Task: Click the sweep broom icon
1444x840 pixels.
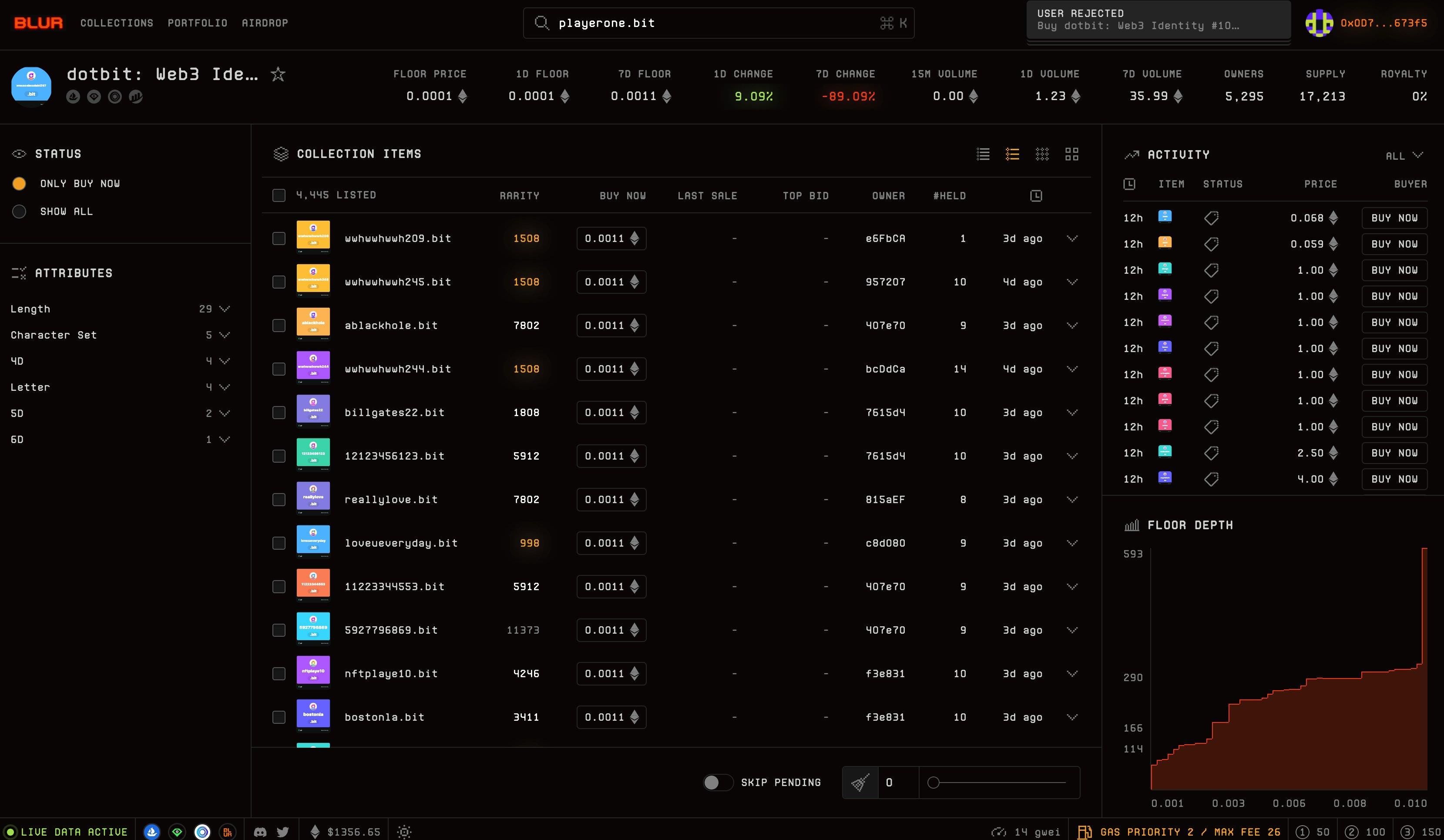Action: [860, 783]
